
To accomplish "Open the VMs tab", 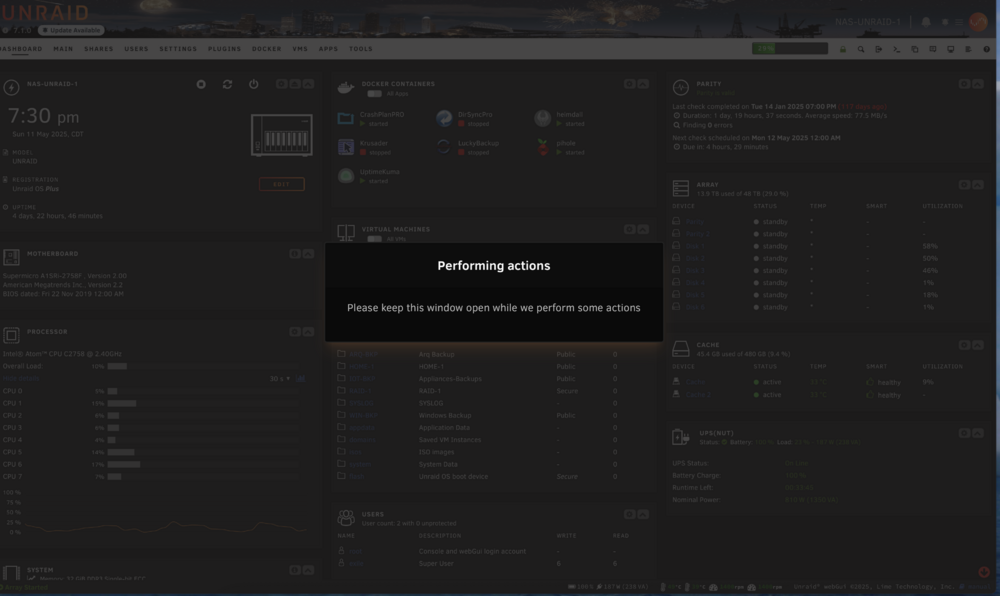I will coord(300,49).
